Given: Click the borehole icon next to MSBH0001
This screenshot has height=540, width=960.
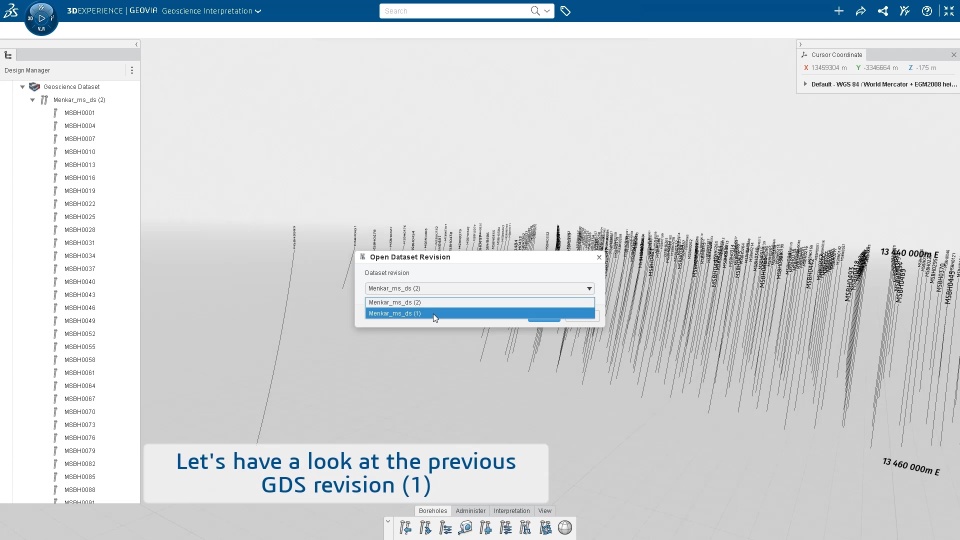Looking at the screenshot, I should pyautogui.click(x=55, y=113).
